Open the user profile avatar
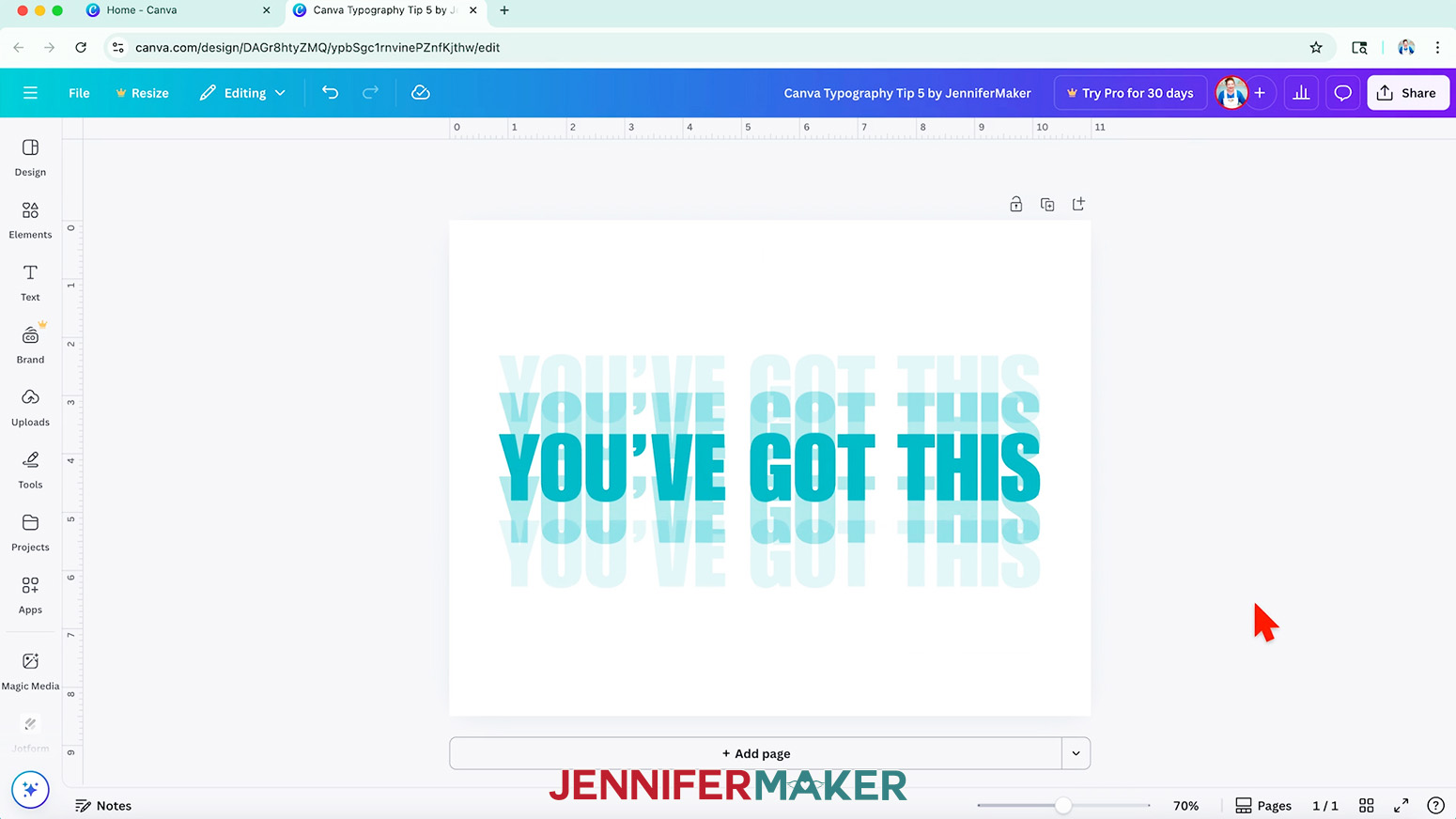1456x819 pixels. [x=1231, y=93]
